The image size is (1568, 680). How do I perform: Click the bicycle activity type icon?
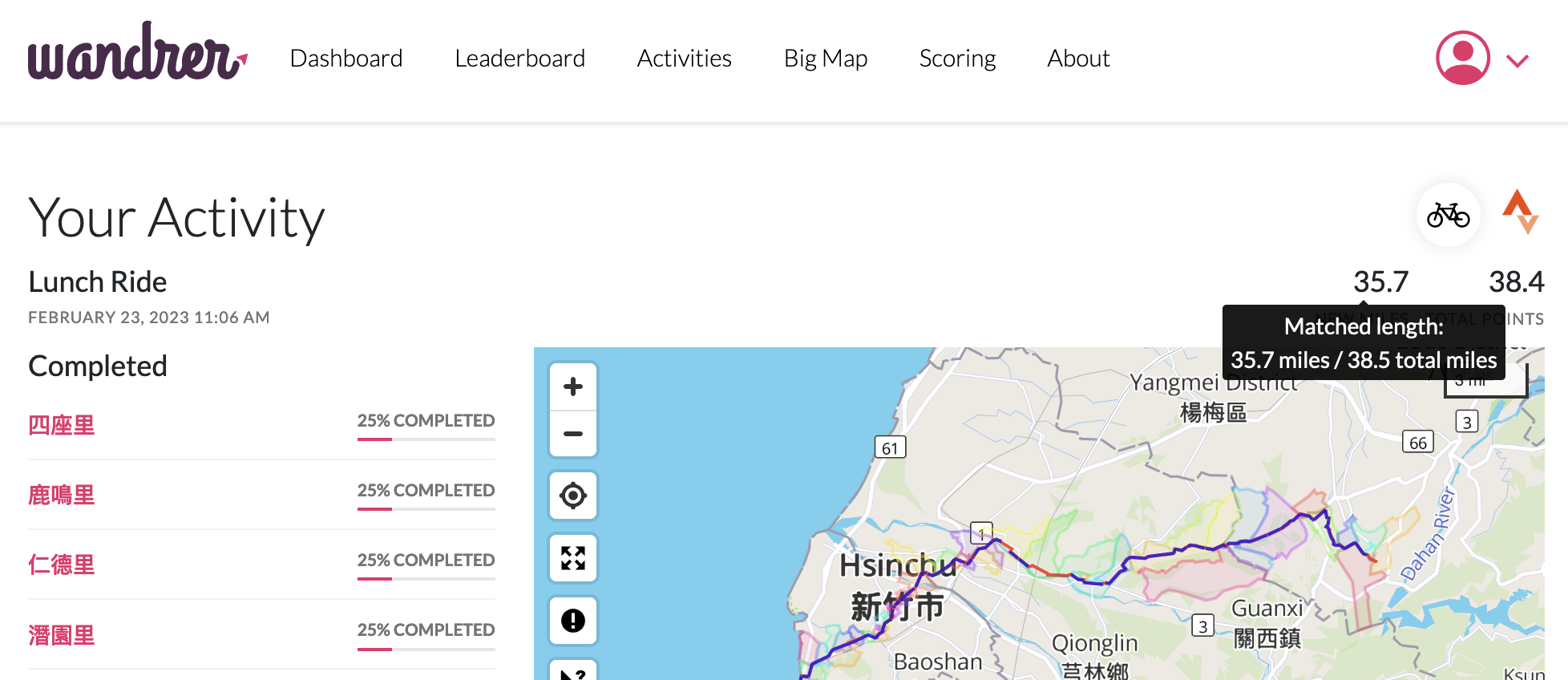click(x=1449, y=215)
